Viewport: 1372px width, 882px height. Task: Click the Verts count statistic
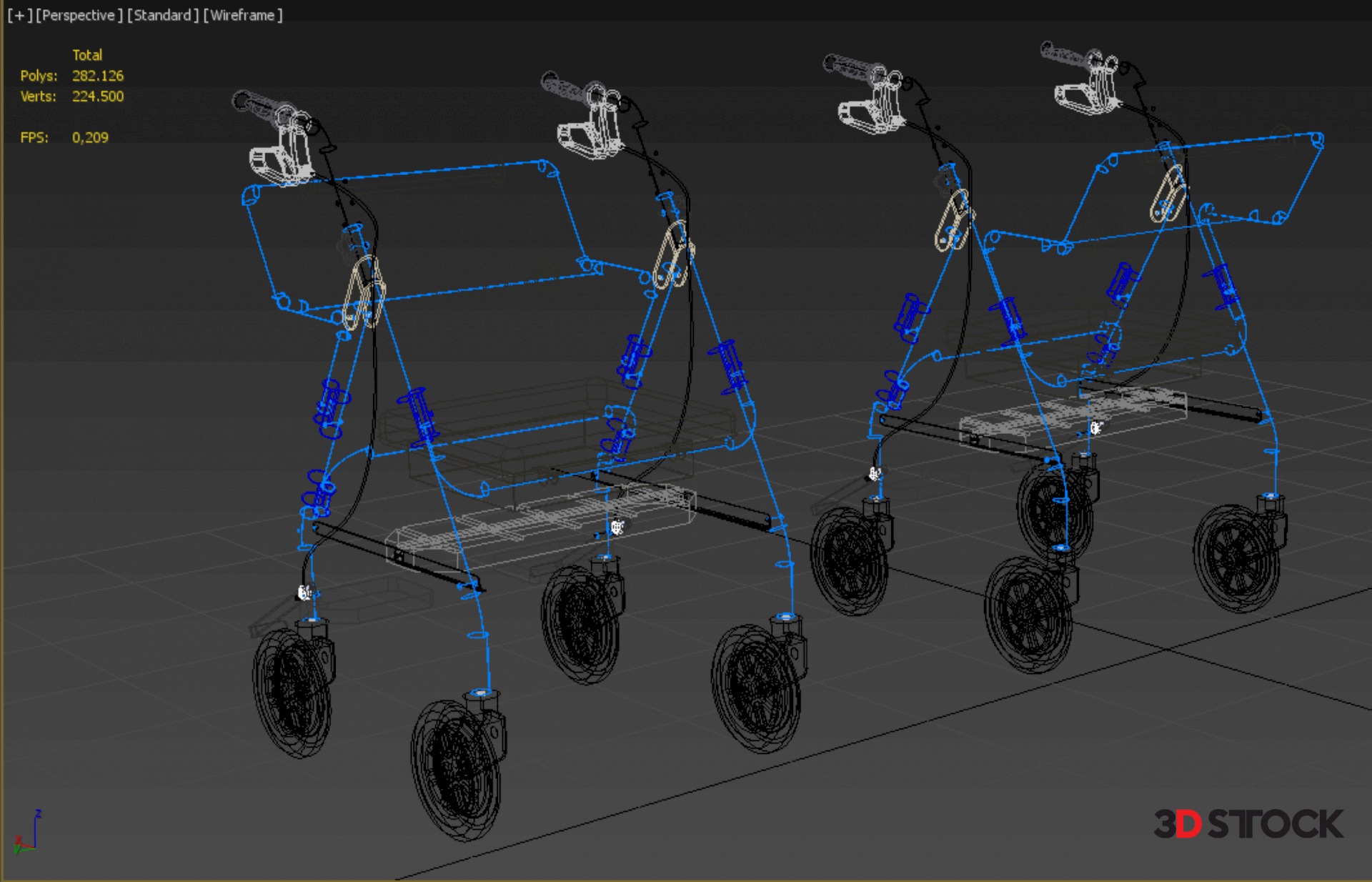click(x=97, y=96)
